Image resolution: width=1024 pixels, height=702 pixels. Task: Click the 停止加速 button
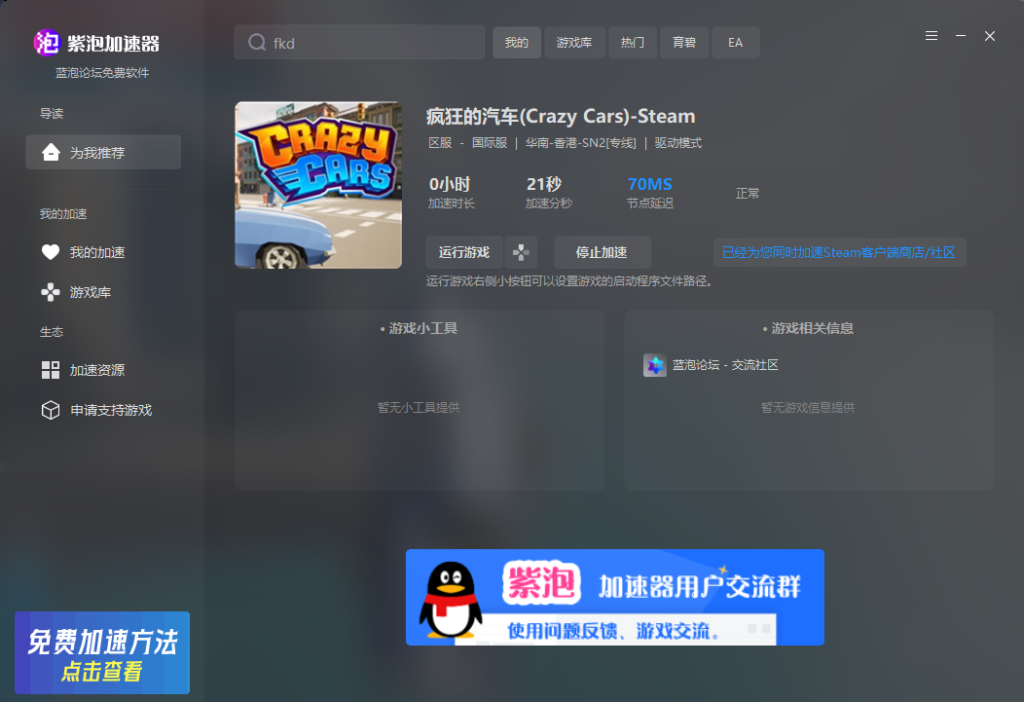click(x=601, y=252)
